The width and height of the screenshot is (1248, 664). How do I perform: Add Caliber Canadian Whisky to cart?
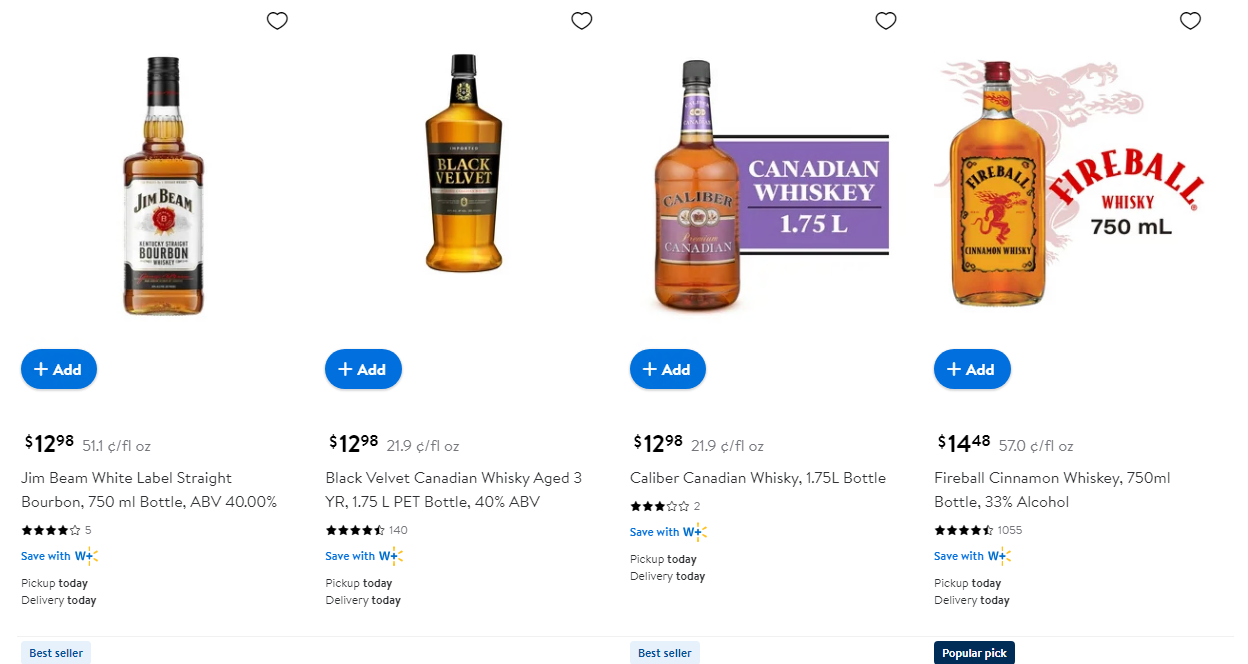click(668, 369)
